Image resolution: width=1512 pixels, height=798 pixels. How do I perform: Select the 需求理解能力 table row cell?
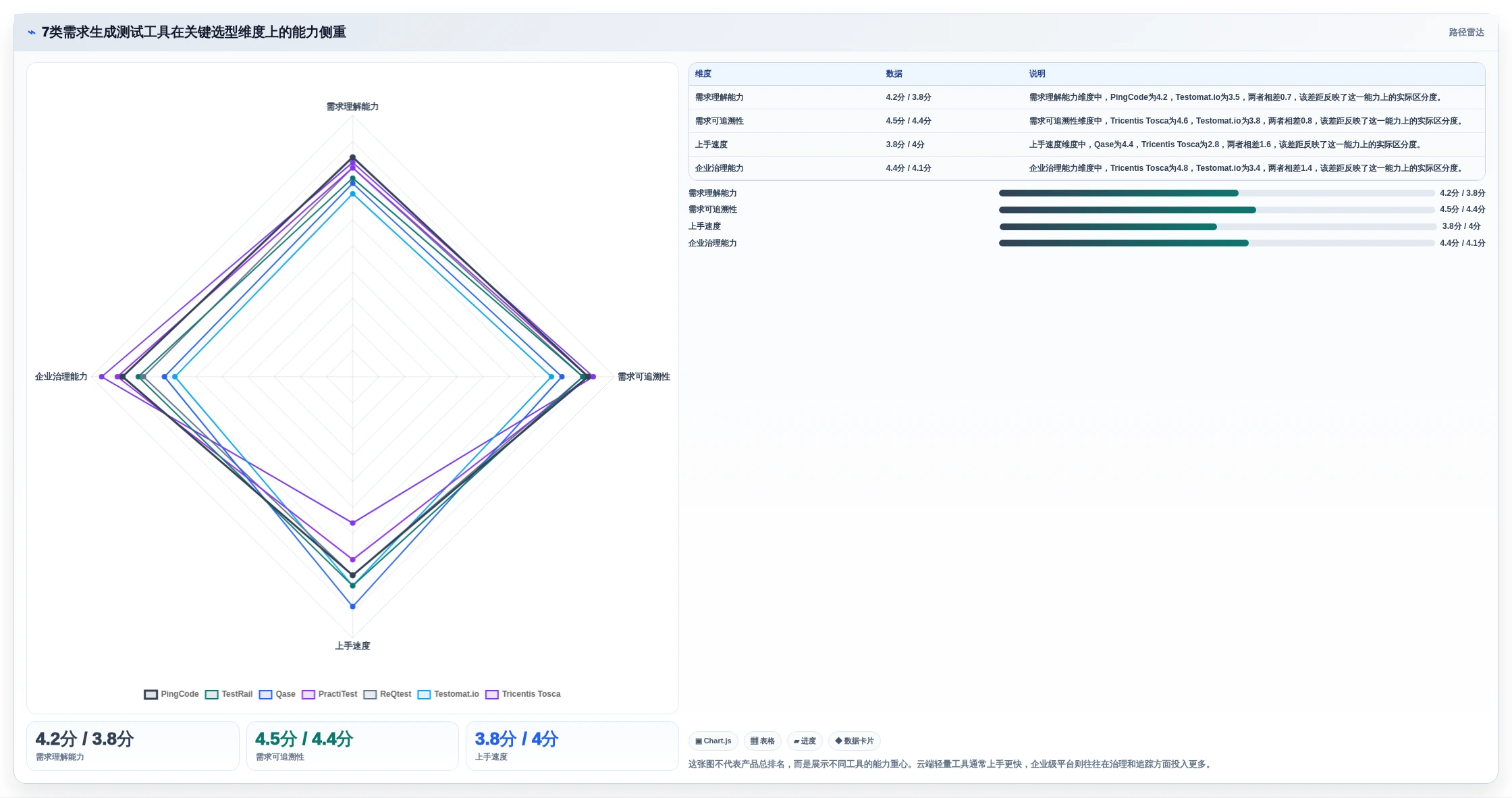[x=720, y=97]
